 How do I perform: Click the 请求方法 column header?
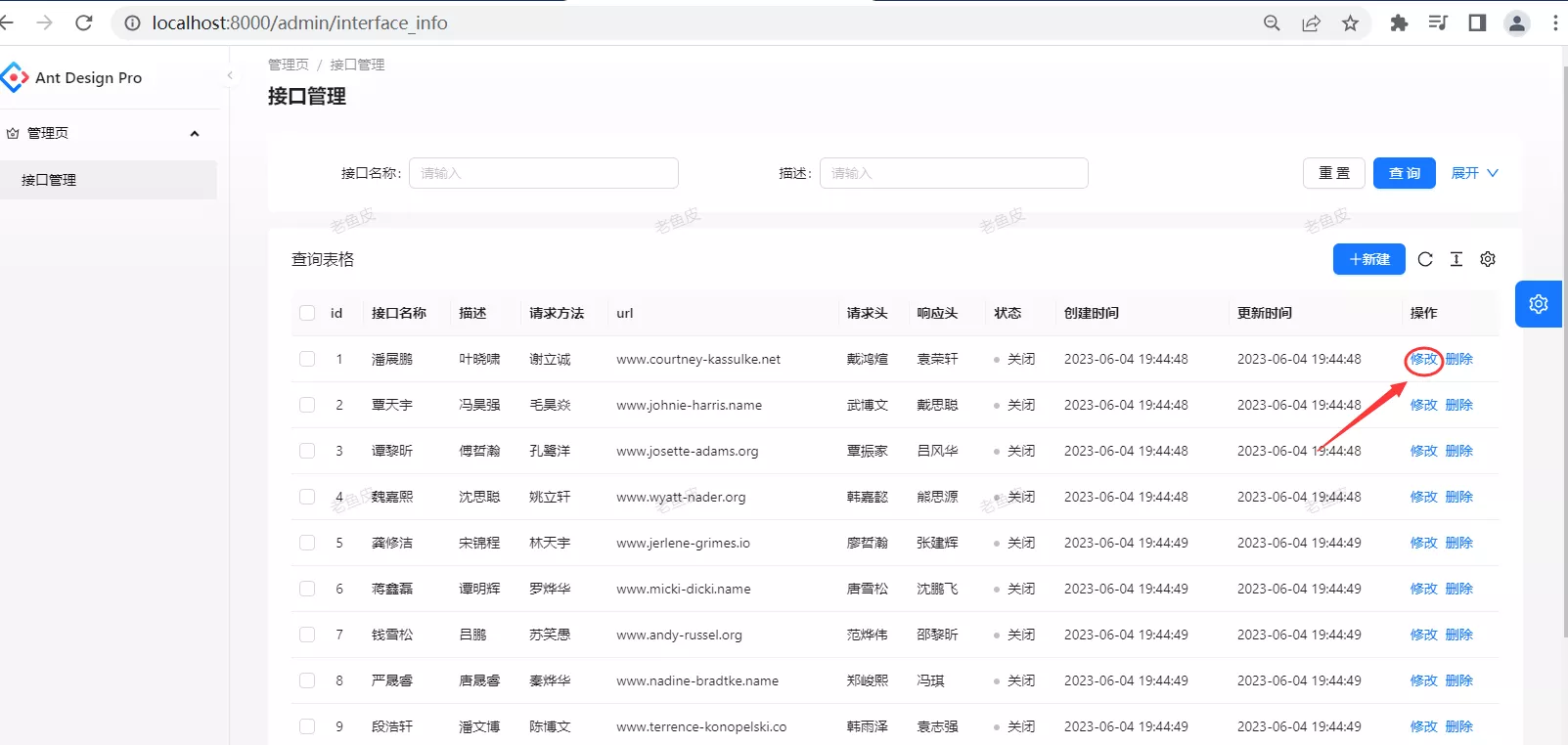[557, 313]
